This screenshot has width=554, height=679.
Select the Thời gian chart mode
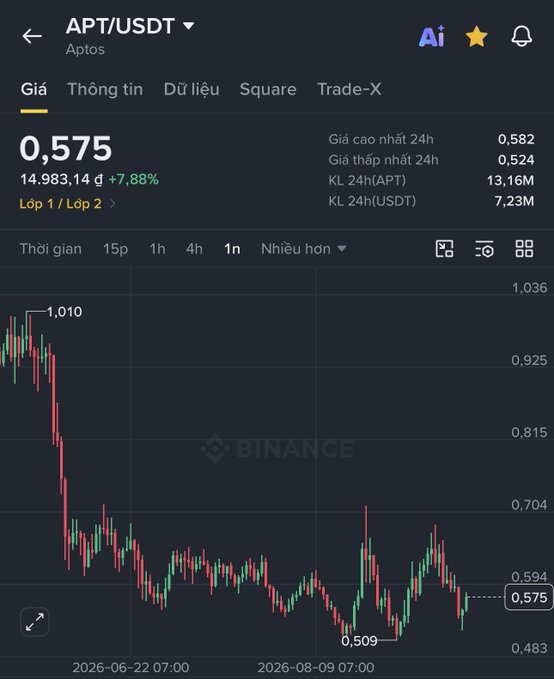(x=51, y=249)
